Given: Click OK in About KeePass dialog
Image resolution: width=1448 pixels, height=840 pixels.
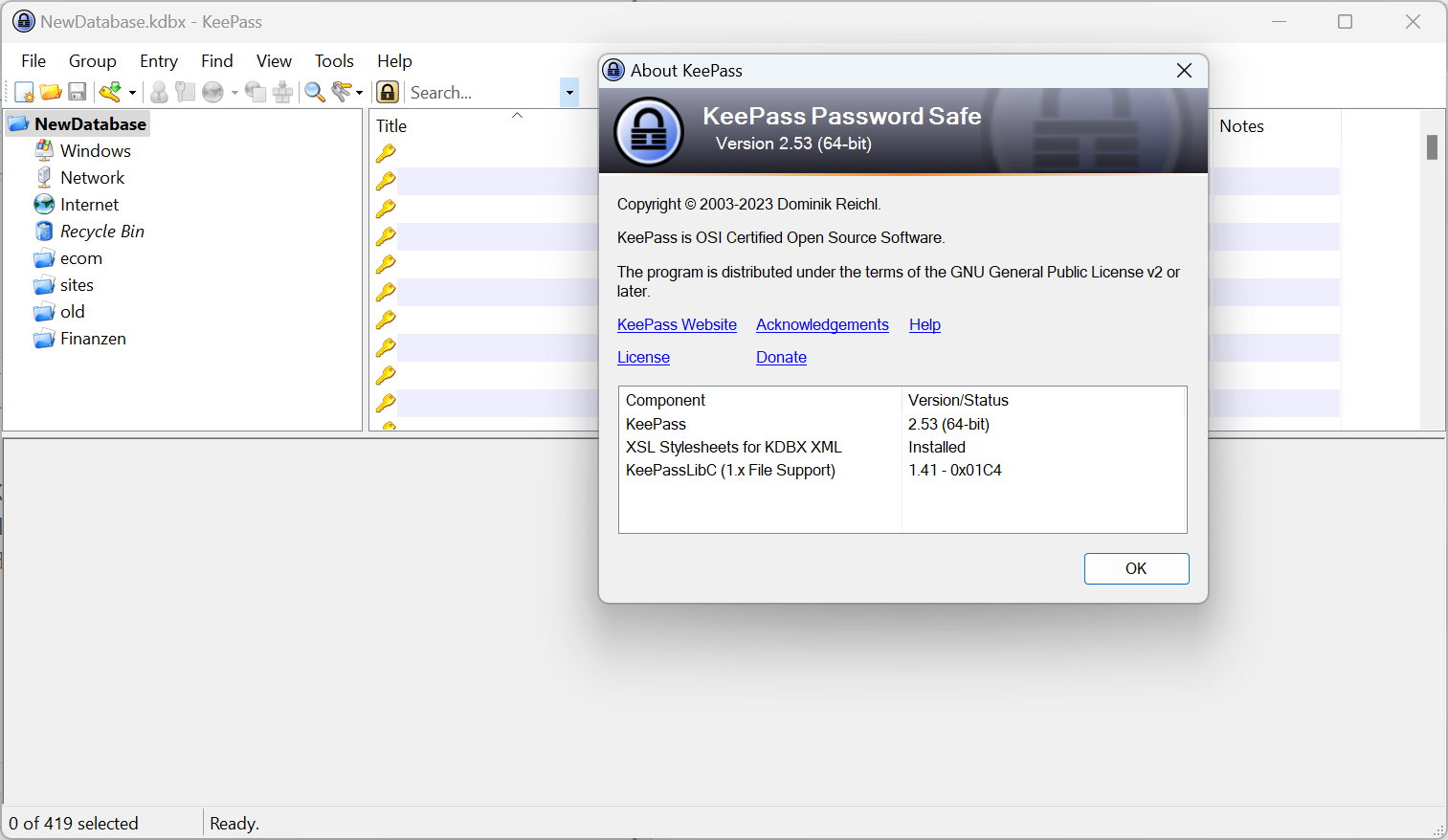Looking at the screenshot, I should point(1136,568).
